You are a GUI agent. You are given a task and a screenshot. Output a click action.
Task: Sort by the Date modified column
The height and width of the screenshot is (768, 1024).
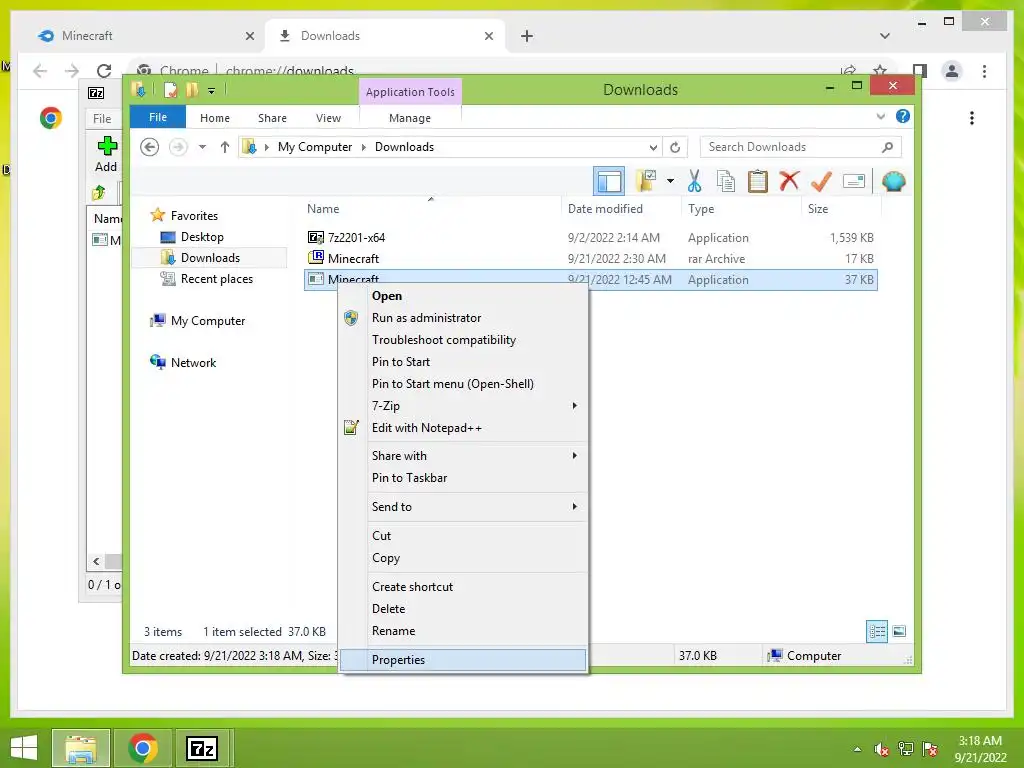620,209
